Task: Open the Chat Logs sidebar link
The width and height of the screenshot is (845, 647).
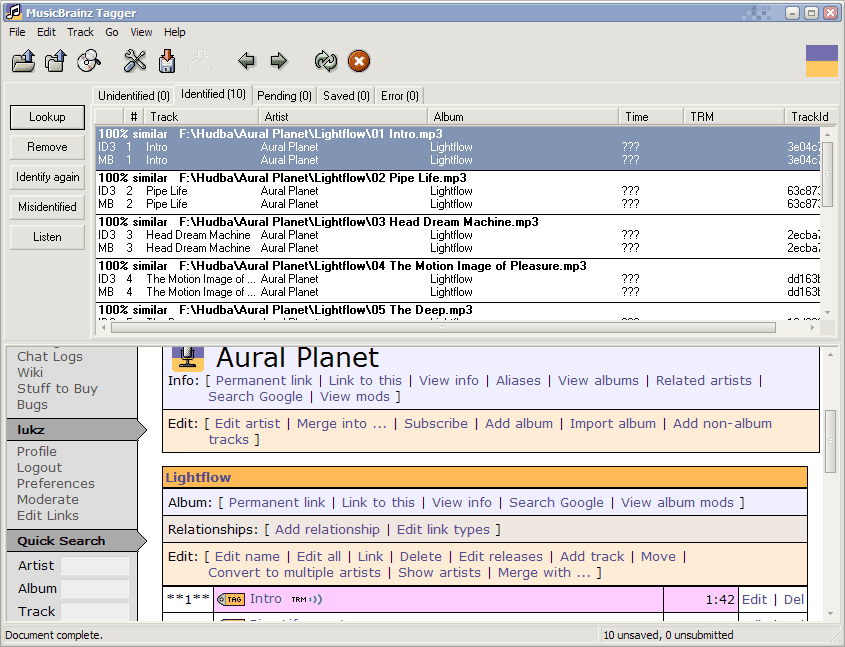Action: click(50, 357)
